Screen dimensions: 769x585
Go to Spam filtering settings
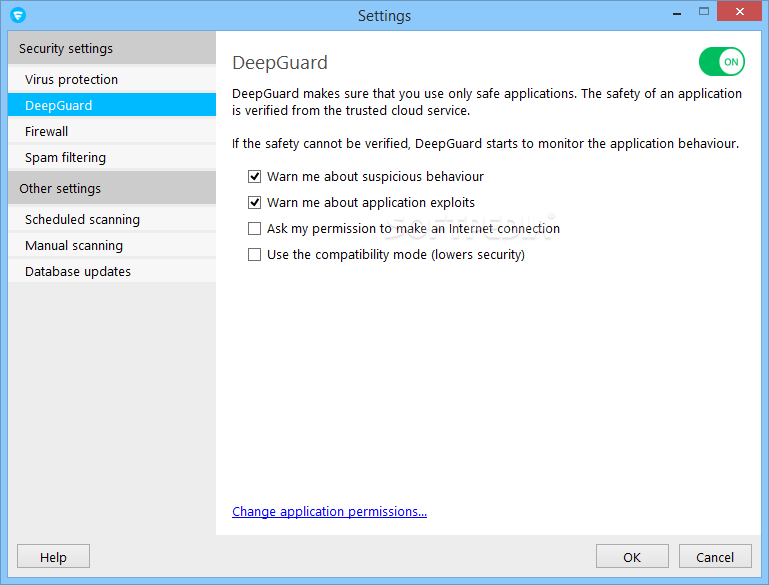112,157
